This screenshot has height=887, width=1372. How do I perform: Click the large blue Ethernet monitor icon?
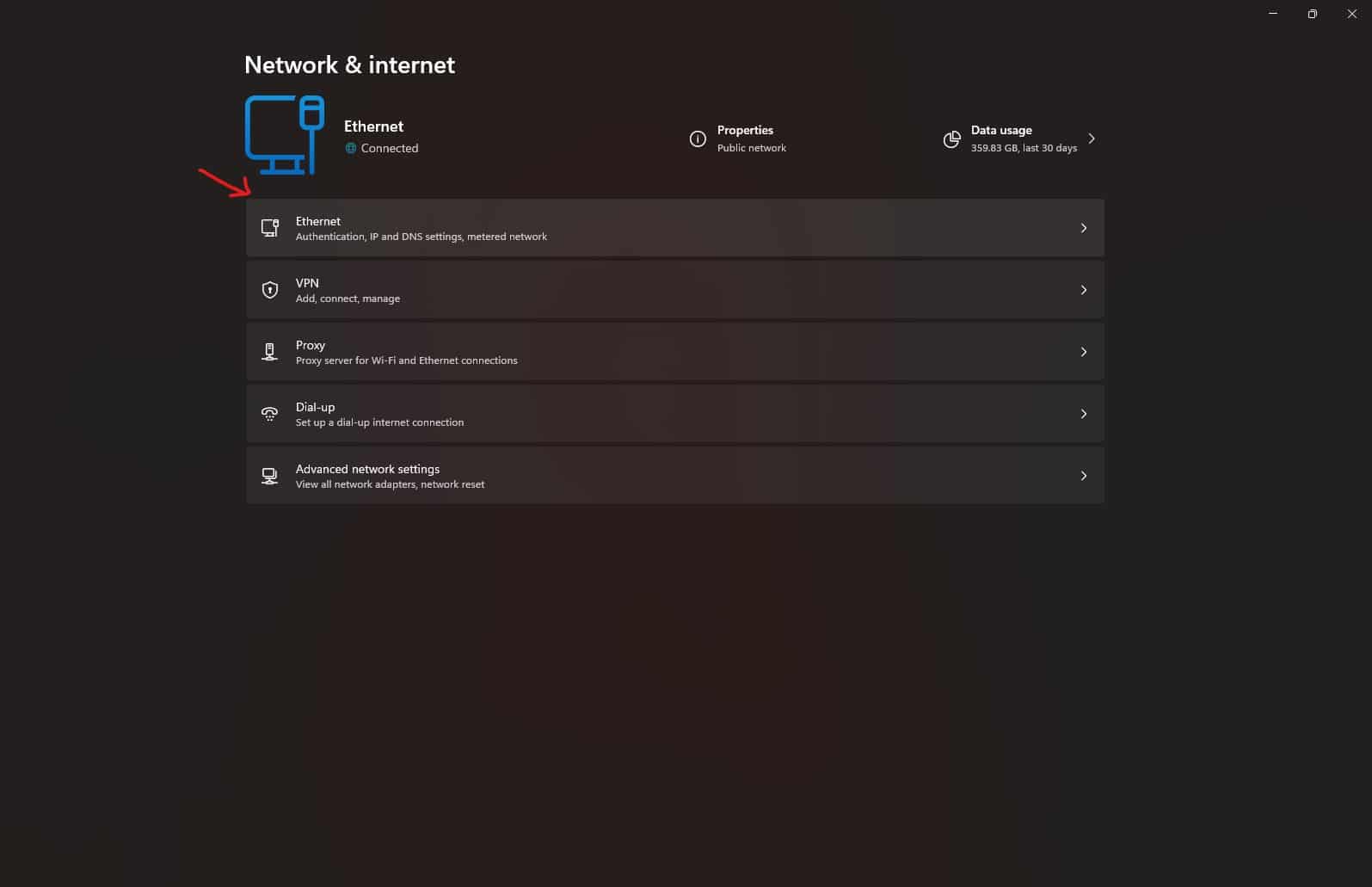tap(284, 134)
